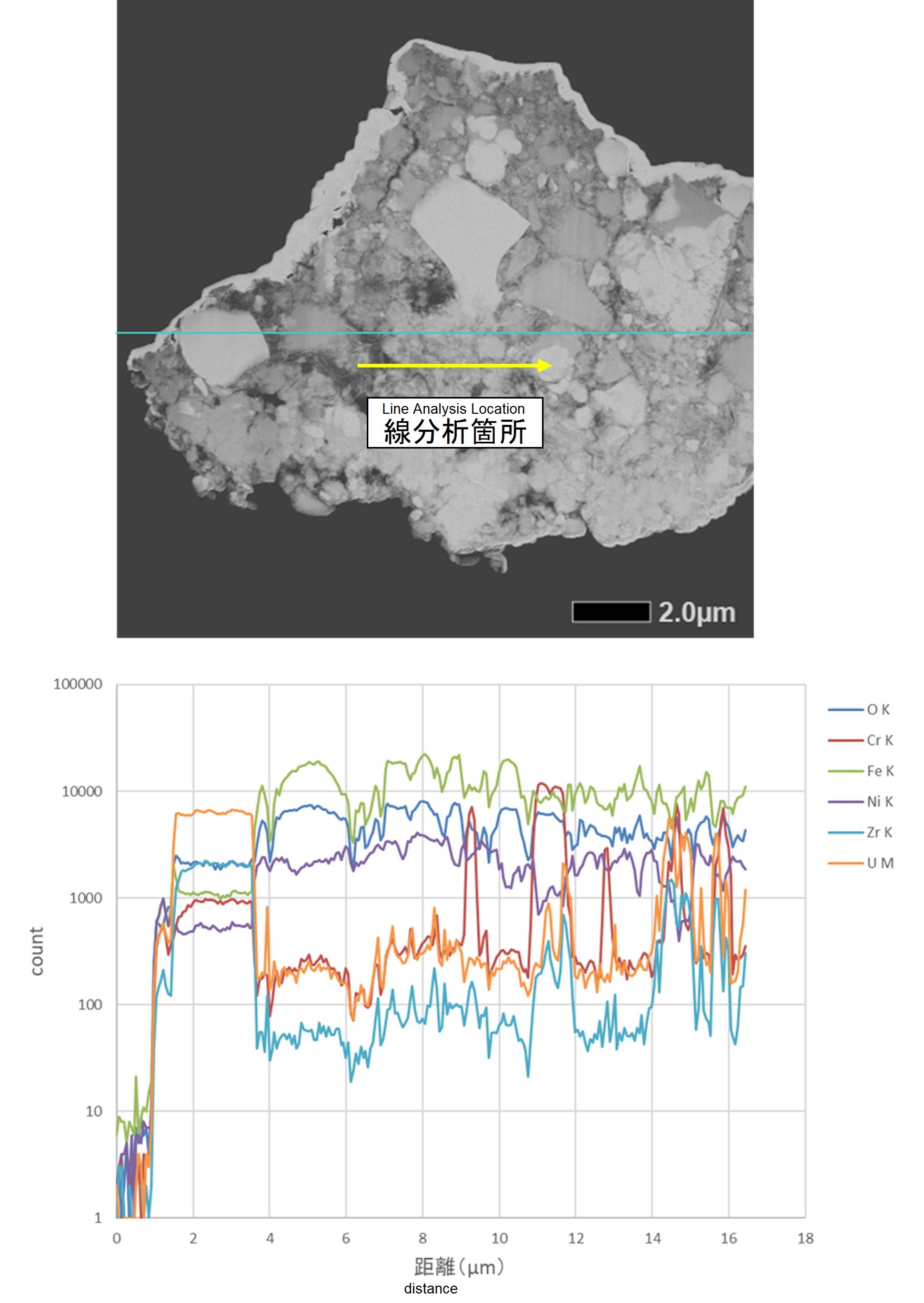
Task: Click the red Cr K legend line
Action: pos(846,740)
